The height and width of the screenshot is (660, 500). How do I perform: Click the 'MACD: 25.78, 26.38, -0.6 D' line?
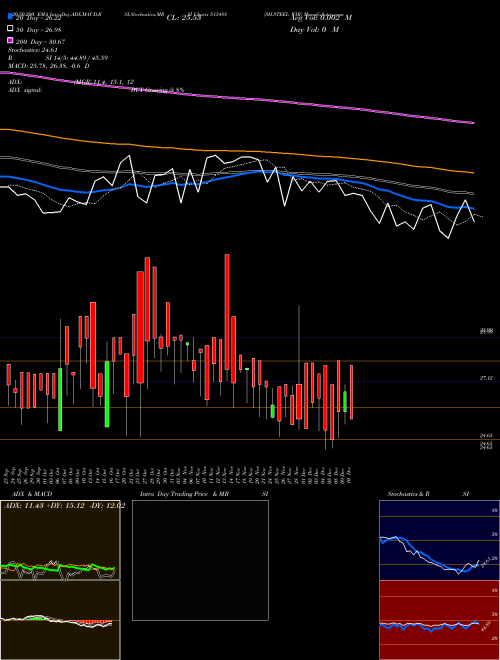(49, 66)
